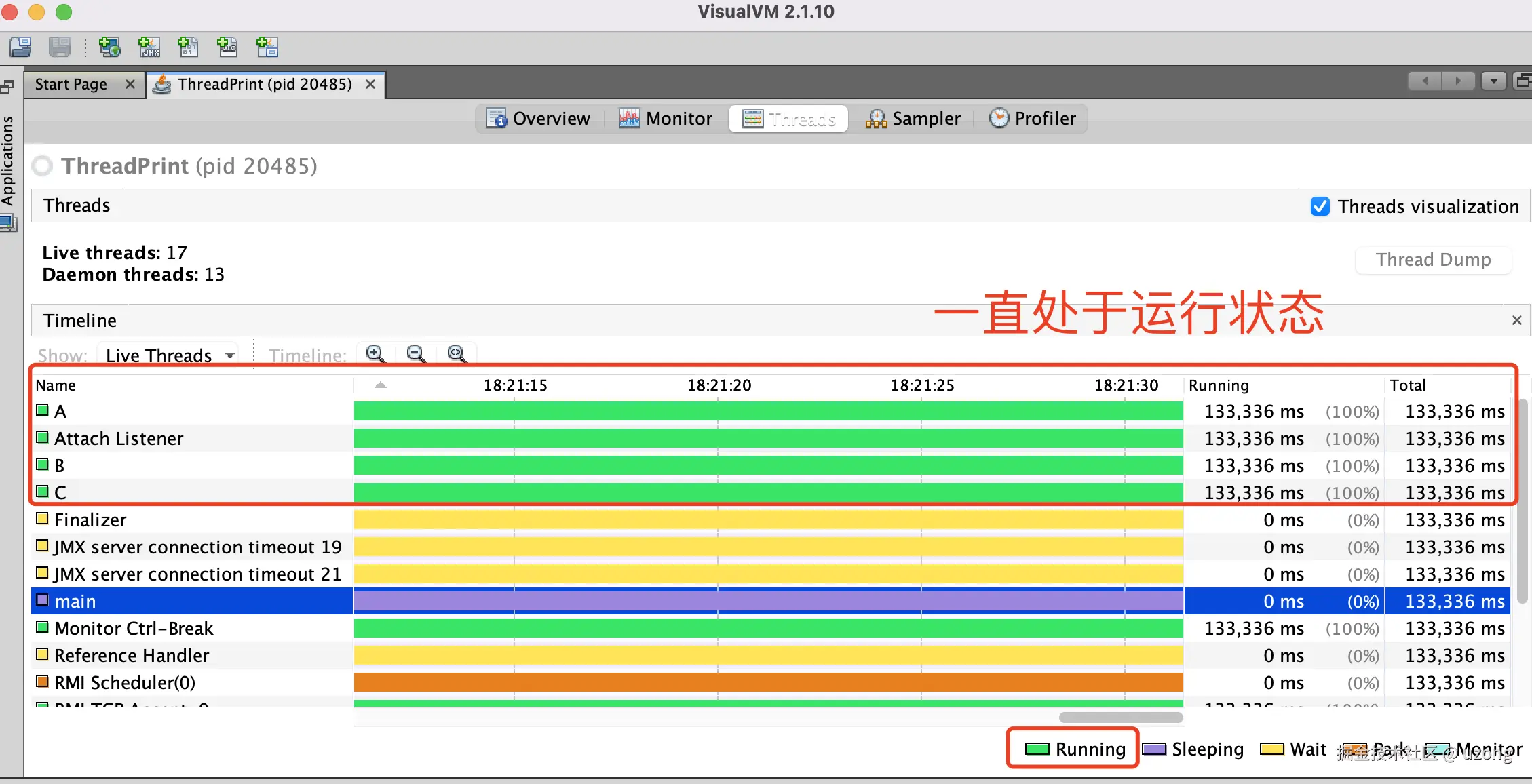The image size is (1532, 784).
Task: Switch to the Start Page tab
Action: [x=71, y=84]
